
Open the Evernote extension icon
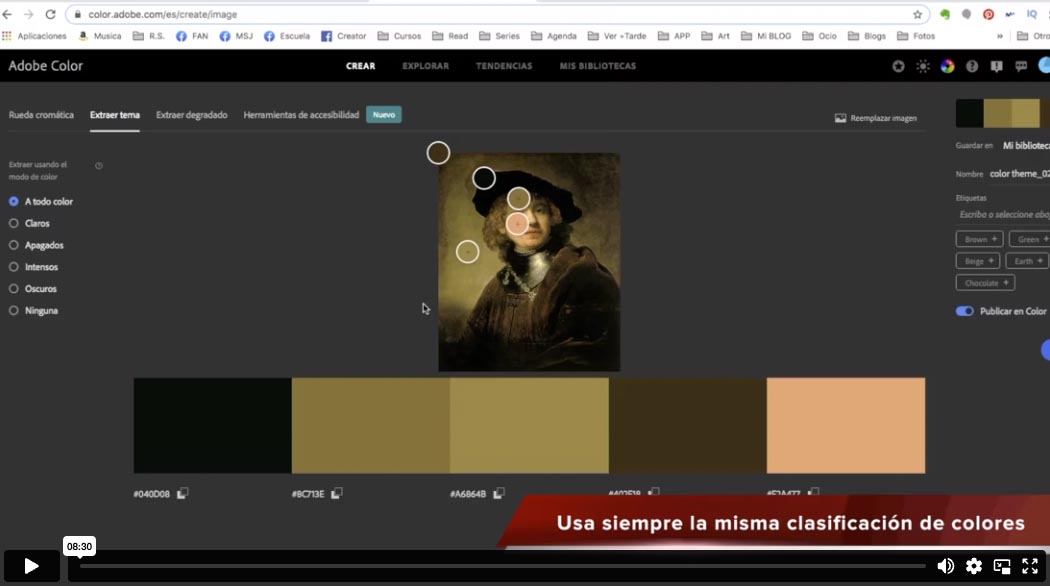945,14
